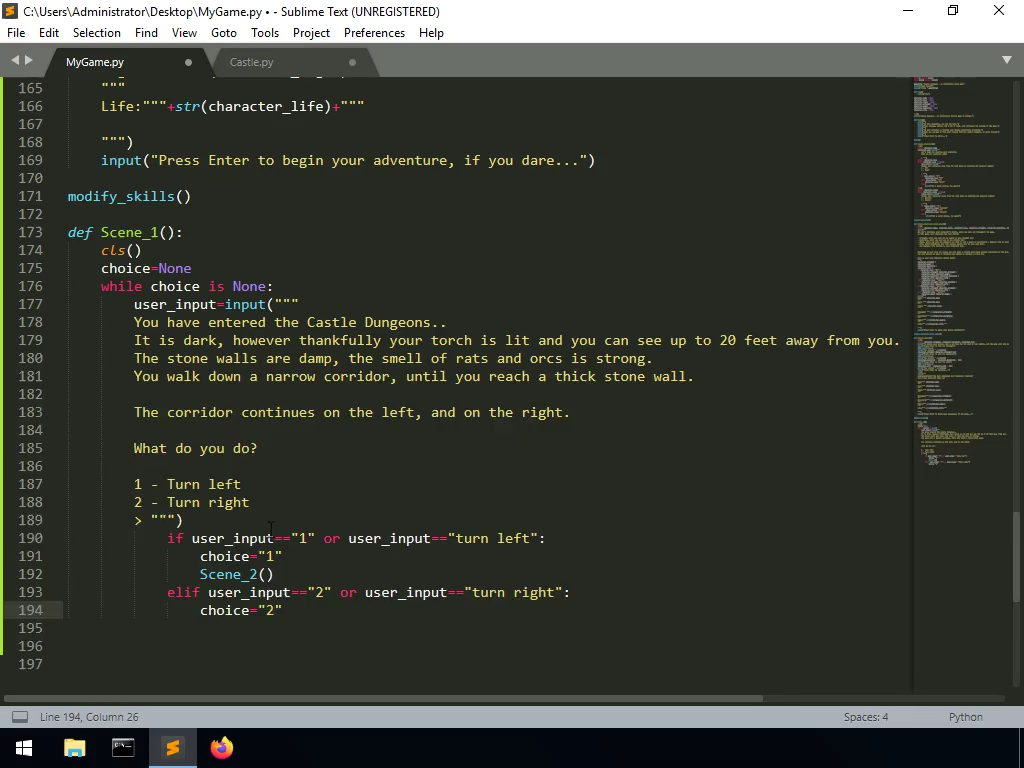The height and width of the screenshot is (768, 1024).
Task: Click the minimap code overview
Action: 960,274
